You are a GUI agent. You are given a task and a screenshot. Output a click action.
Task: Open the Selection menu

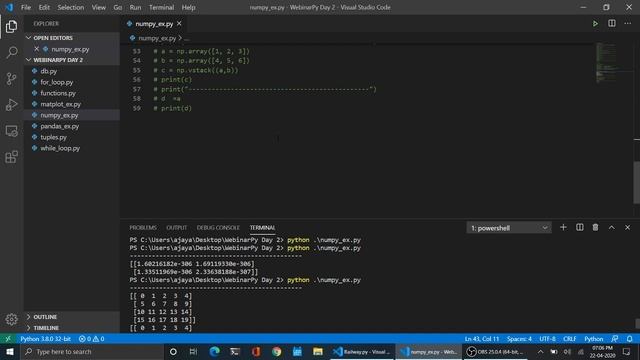point(71,7)
